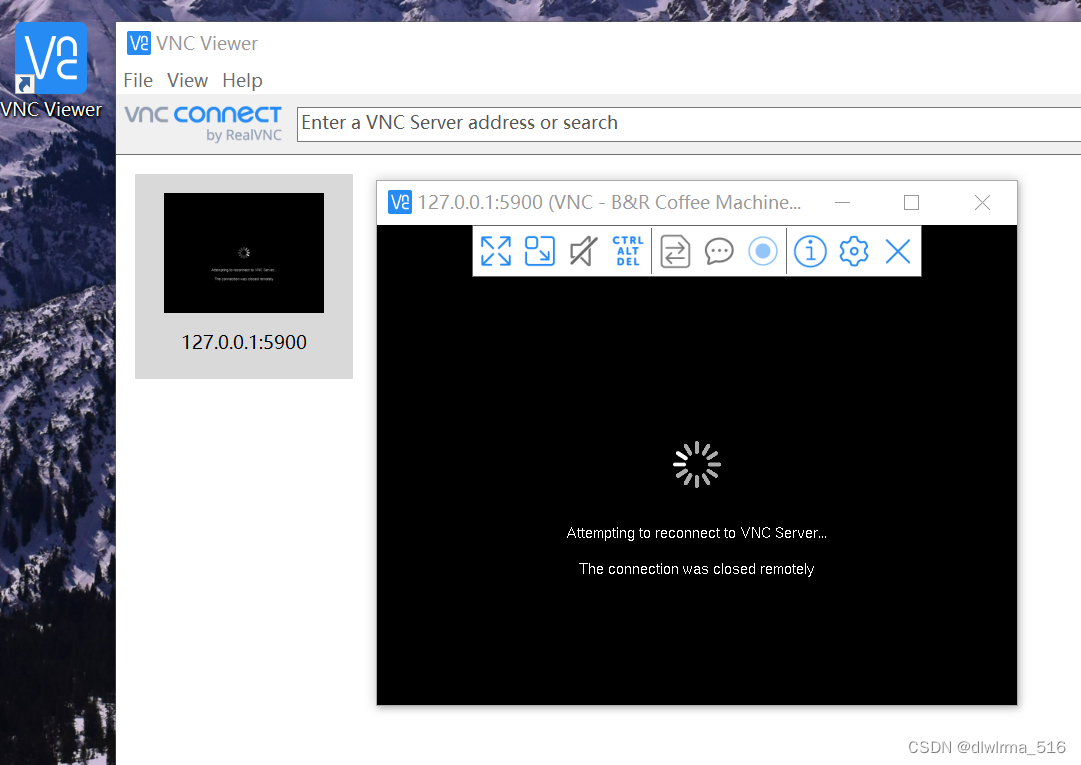Open the 127.0.0.1:5900 connection thumbnail
The image size is (1081, 765).
pyautogui.click(x=243, y=253)
